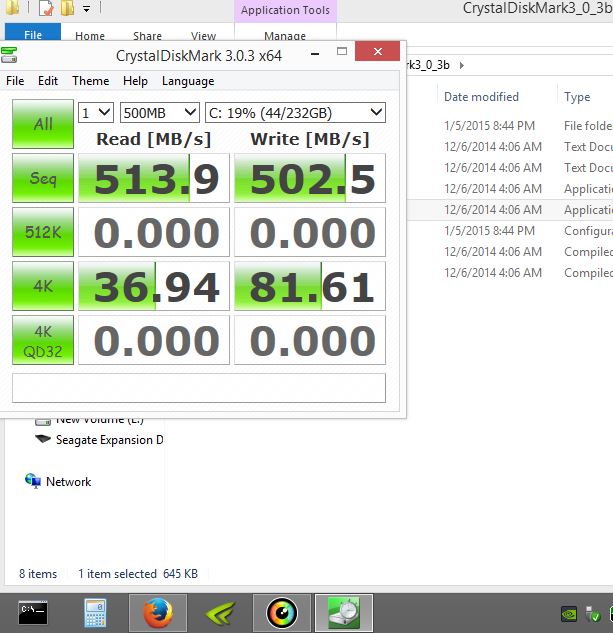Image resolution: width=613 pixels, height=633 pixels.
Task: Click first Text Document row 12/6/2014
Action: point(510,147)
